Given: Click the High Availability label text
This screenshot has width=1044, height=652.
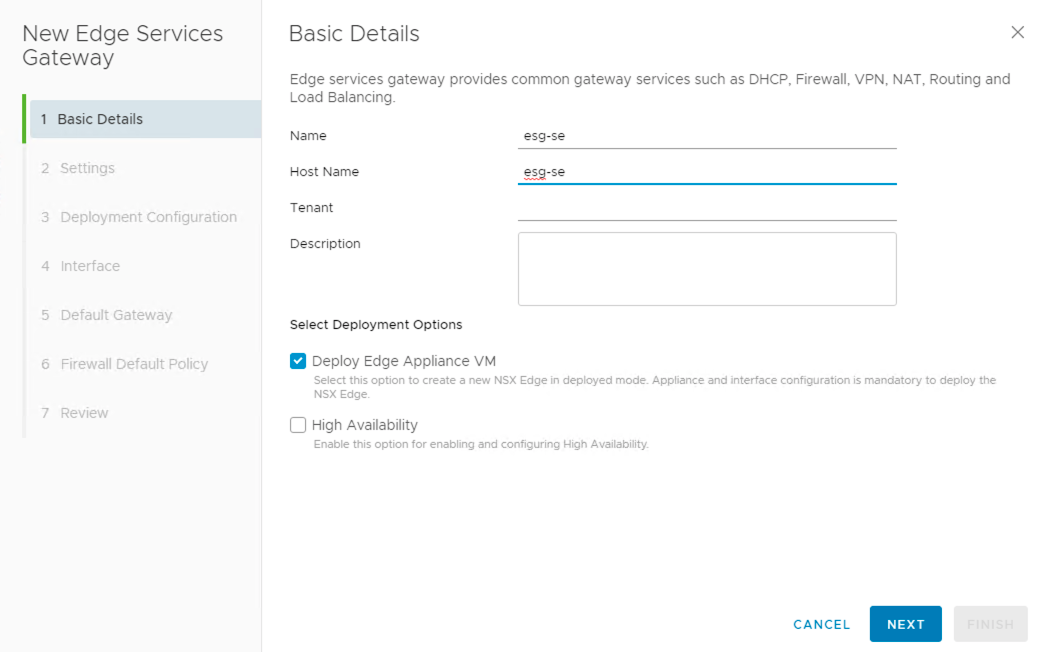Looking at the screenshot, I should tap(364, 425).
